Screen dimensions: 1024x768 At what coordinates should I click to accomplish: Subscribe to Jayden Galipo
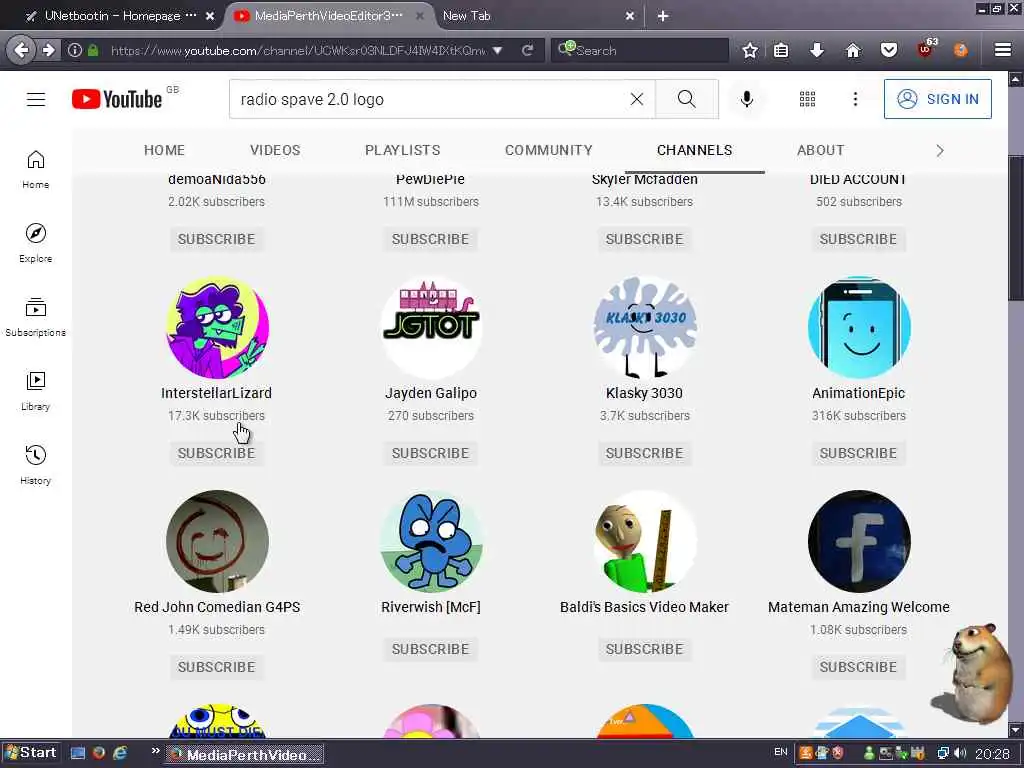430,453
